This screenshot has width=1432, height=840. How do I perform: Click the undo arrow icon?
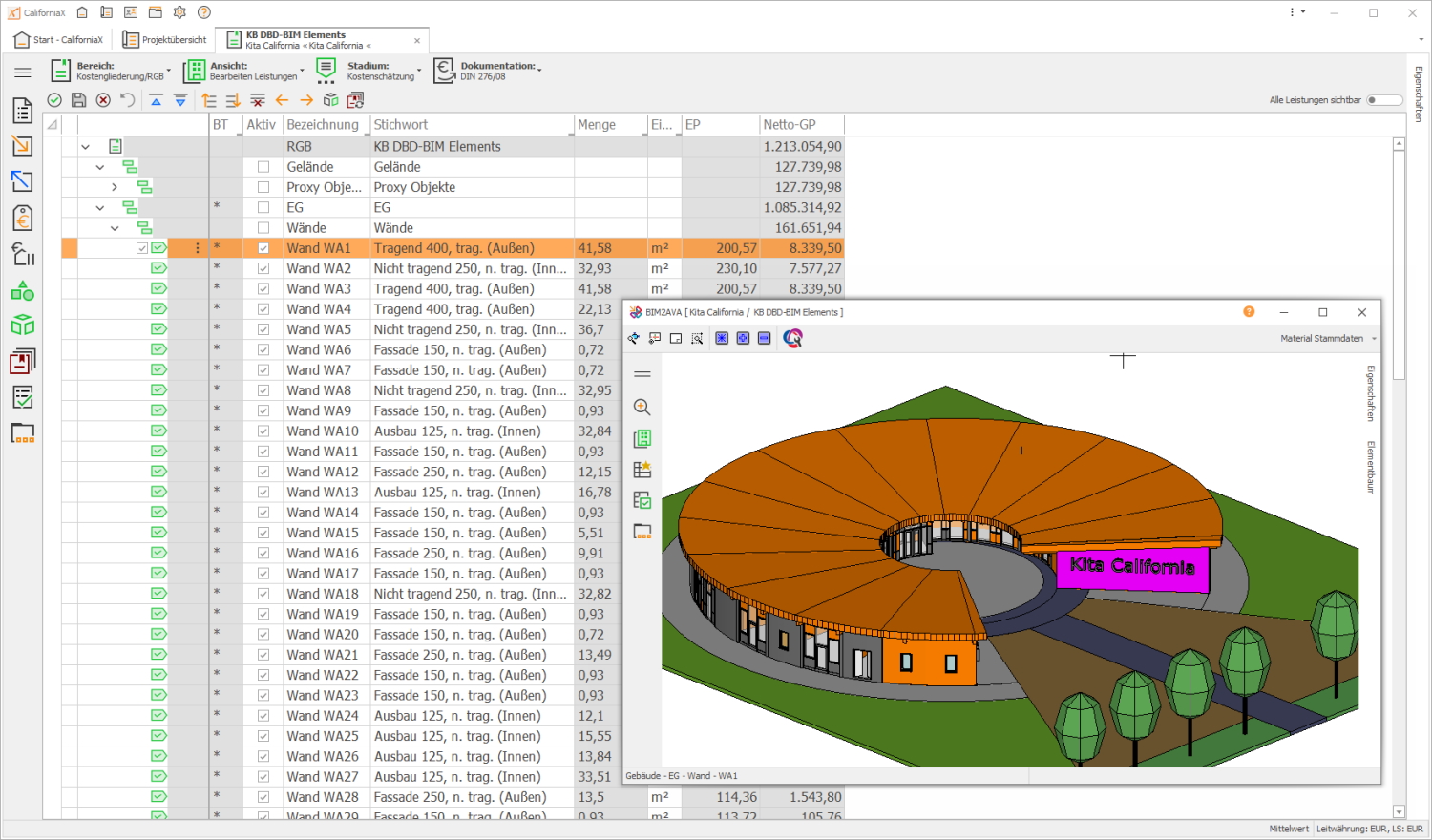128,100
